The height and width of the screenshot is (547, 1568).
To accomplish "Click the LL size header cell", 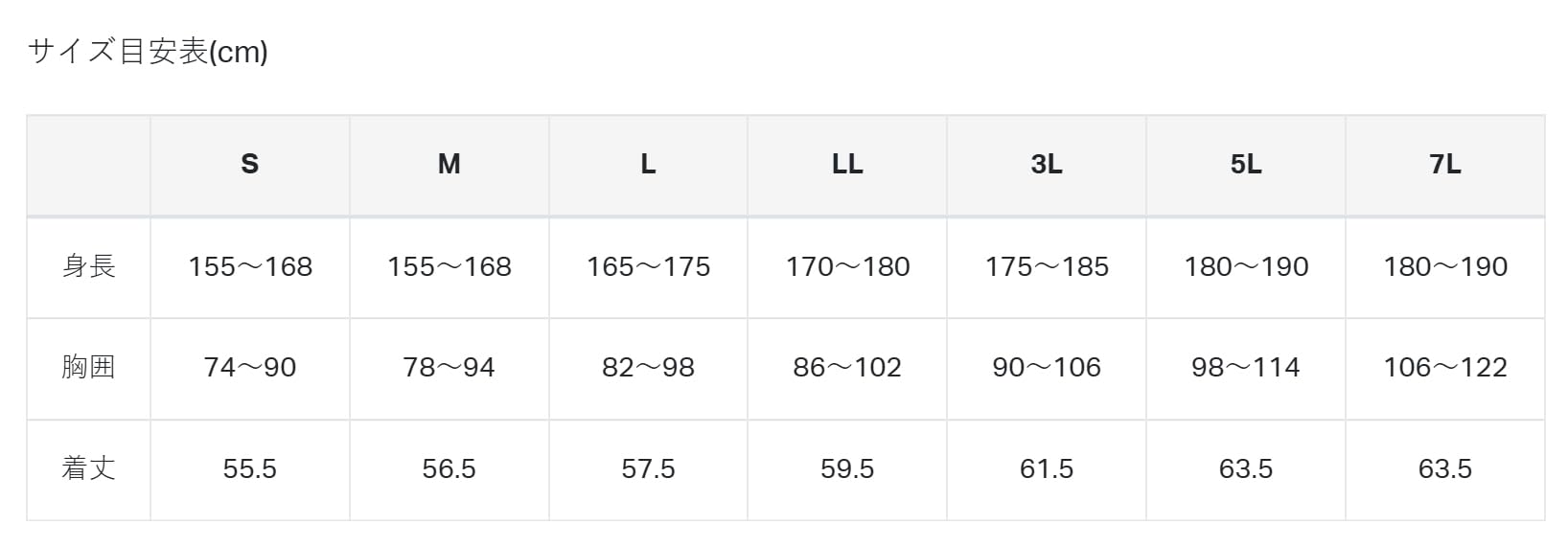I will click(847, 166).
